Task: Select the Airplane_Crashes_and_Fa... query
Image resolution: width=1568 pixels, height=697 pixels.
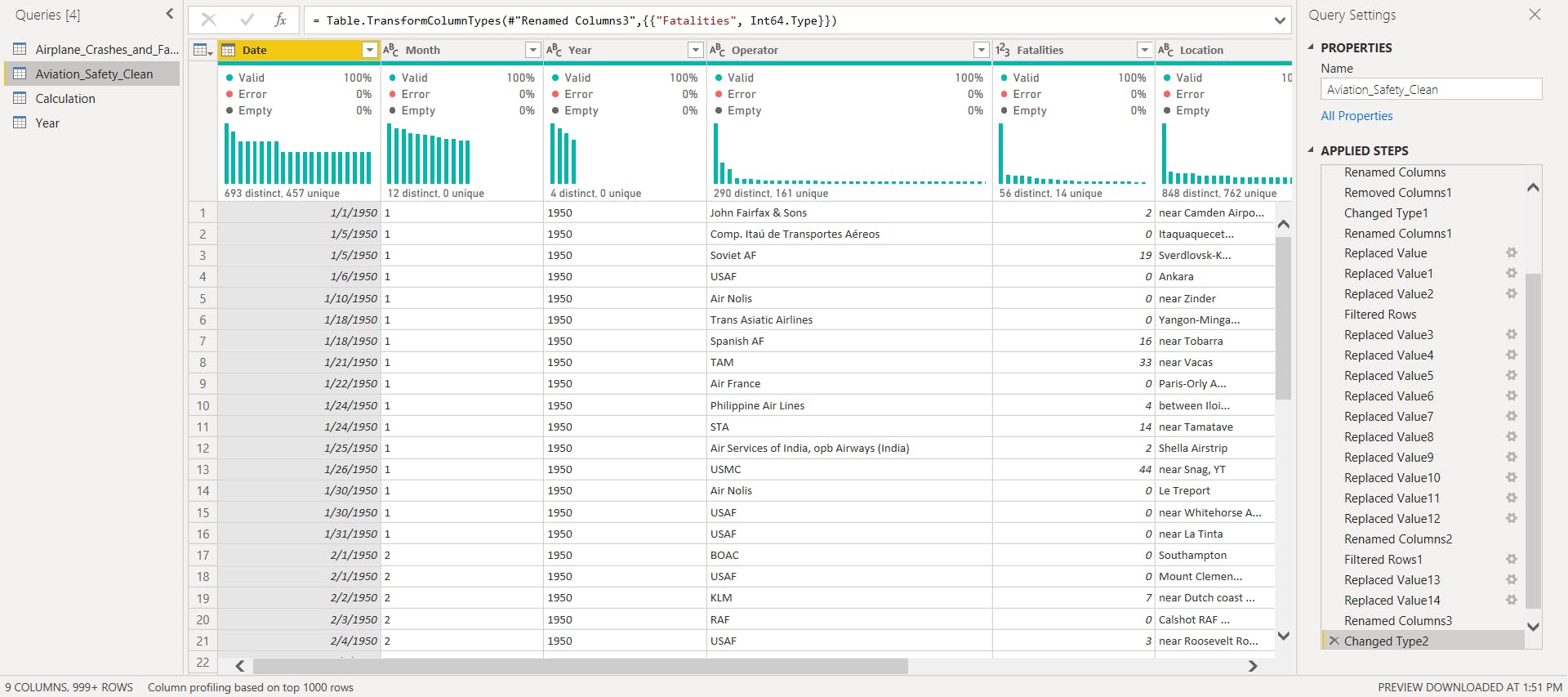Action: (91, 49)
